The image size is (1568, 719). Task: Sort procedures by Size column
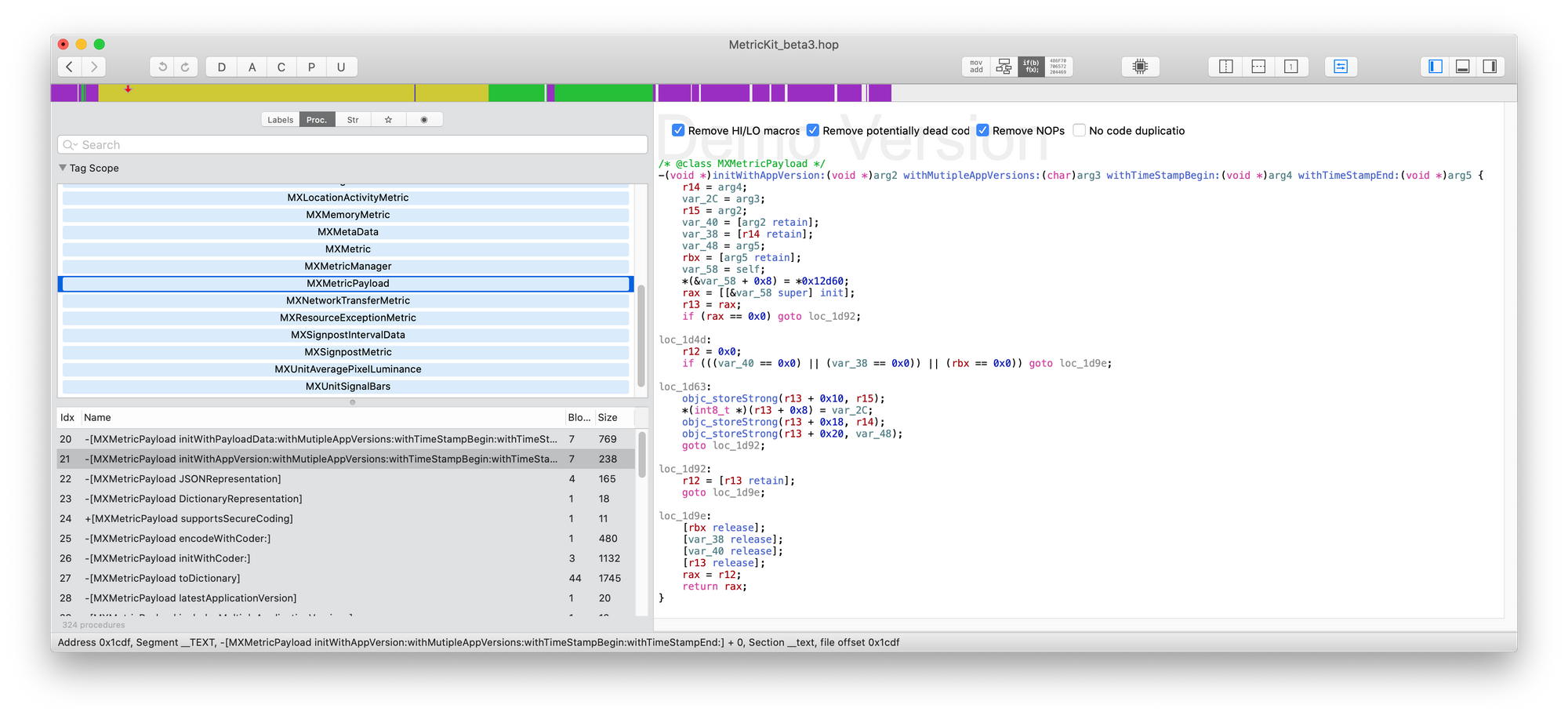[613, 418]
